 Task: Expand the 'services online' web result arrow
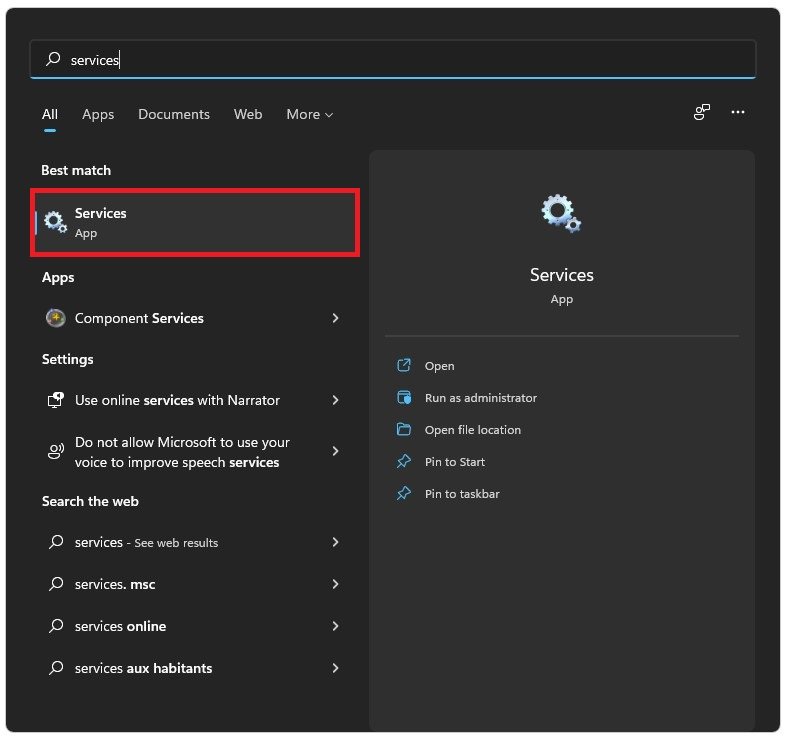click(335, 626)
